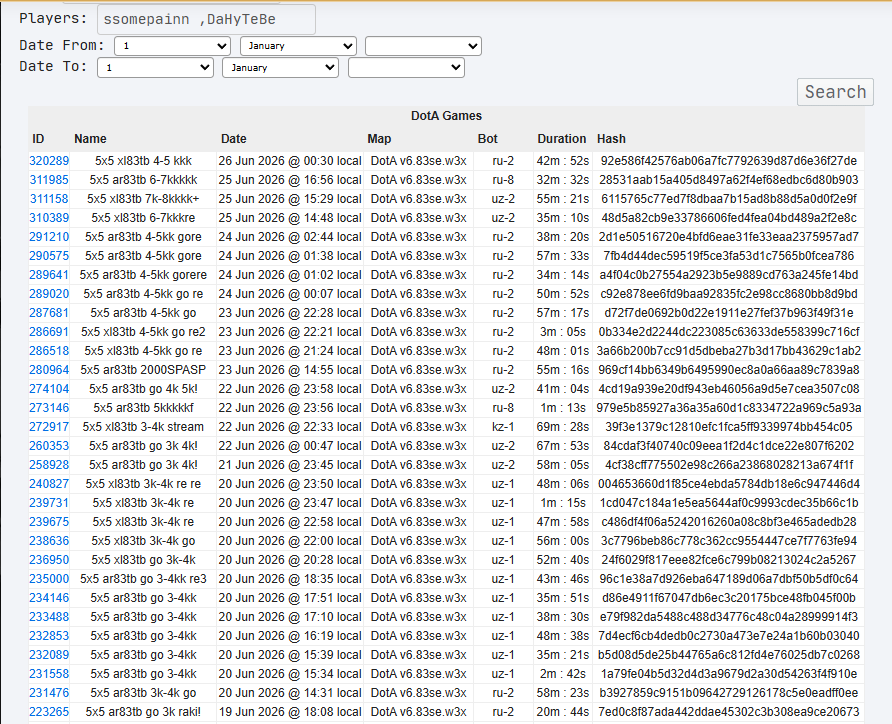Open game ID 280964
Viewport: 892px width, 724px height.
49,370
